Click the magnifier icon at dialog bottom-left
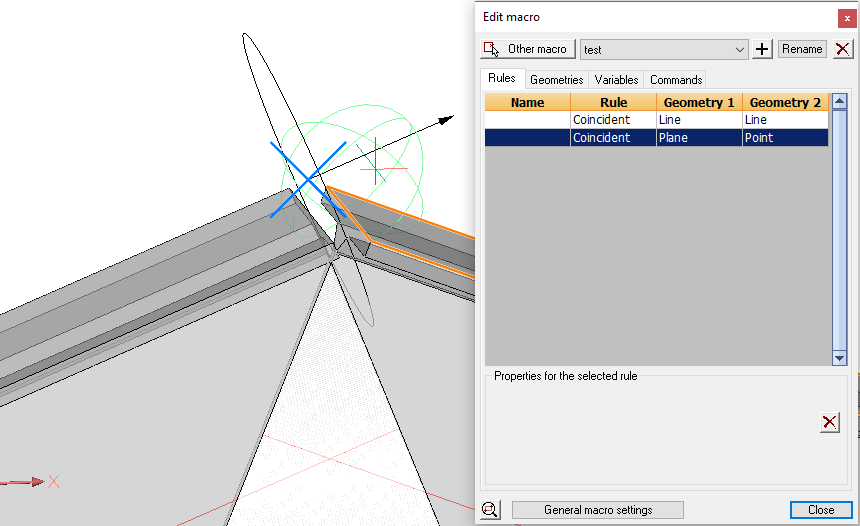 coord(490,510)
